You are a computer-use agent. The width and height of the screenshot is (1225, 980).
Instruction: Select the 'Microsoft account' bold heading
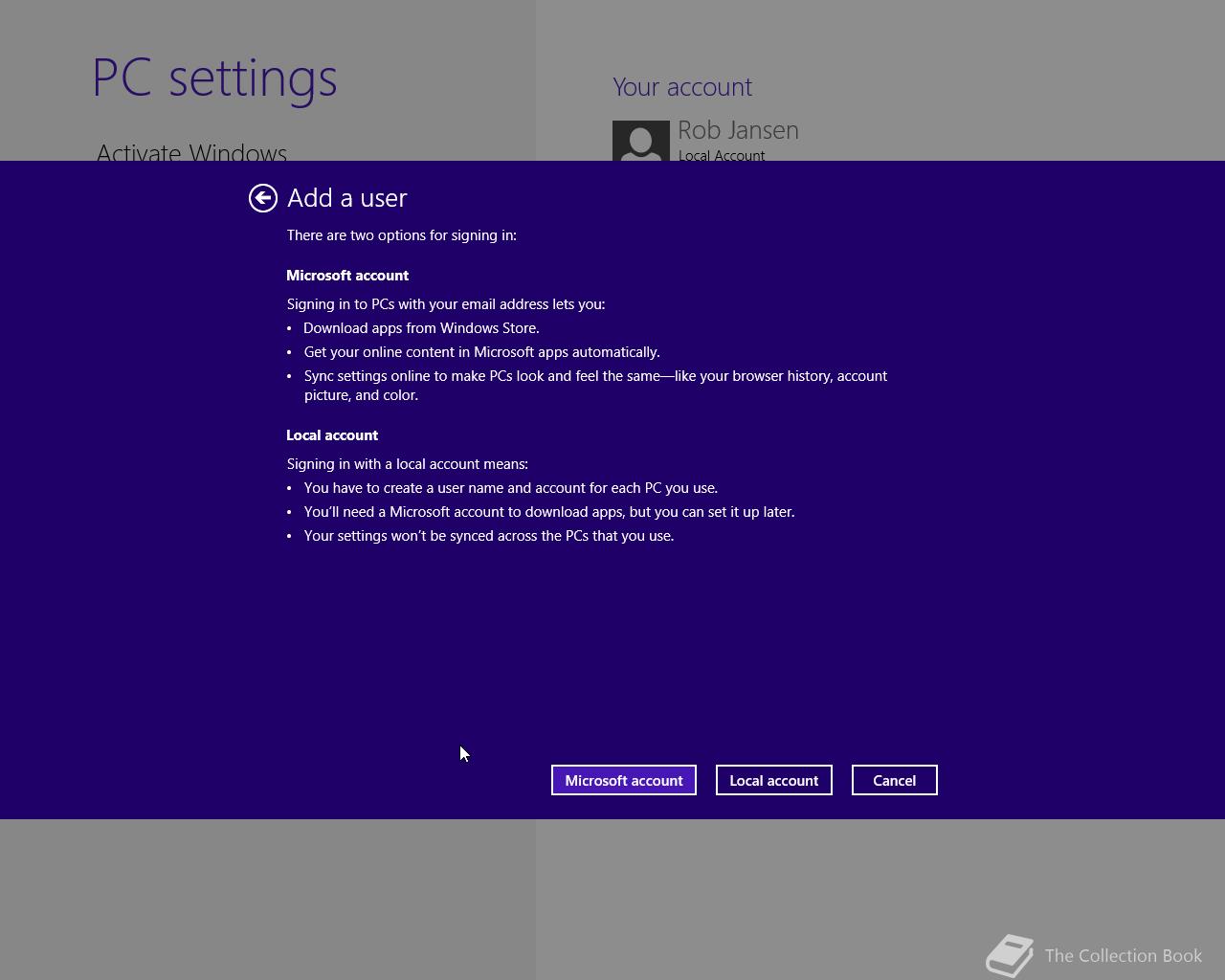click(x=347, y=276)
